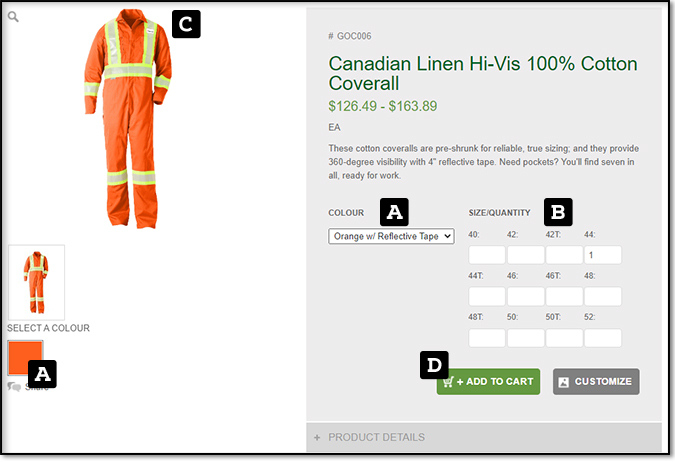Image resolution: width=675 pixels, height=462 pixels.
Task: Click the size 42T quantity field
Action: coord(564,255)
